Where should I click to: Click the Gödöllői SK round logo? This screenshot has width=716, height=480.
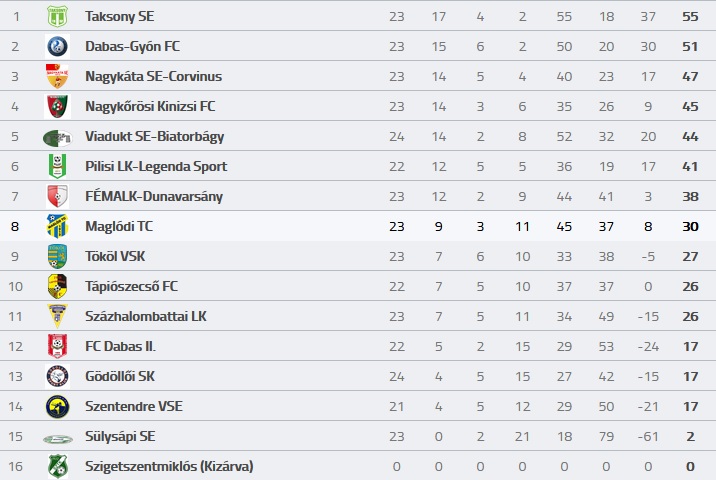(58, 376)
